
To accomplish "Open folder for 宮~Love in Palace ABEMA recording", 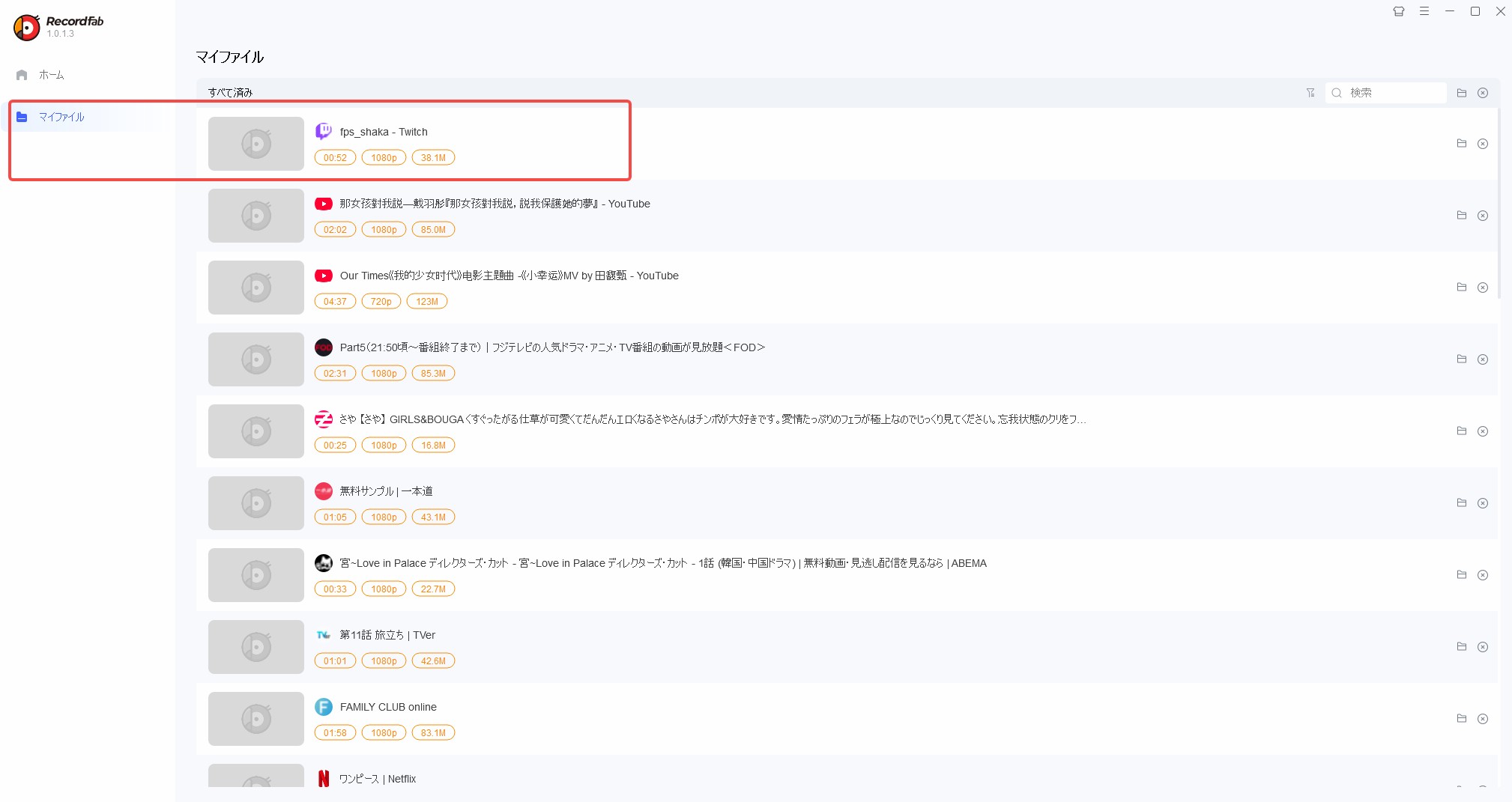I will coord(1461,574).
